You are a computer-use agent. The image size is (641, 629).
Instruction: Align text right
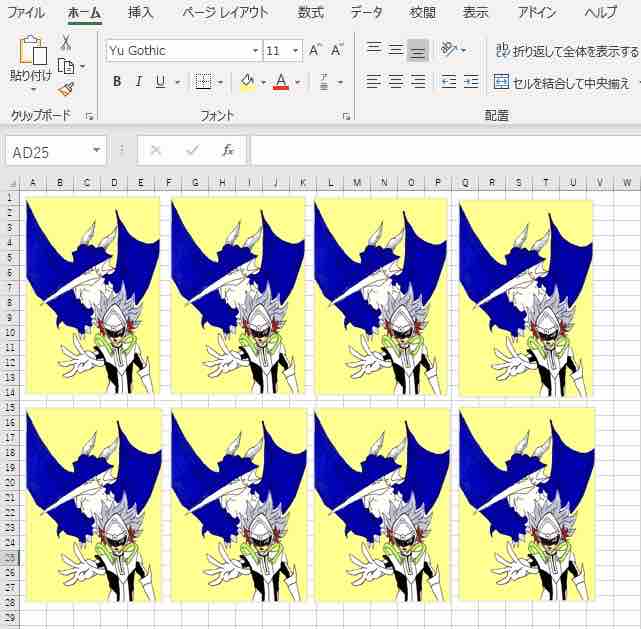click(418, 82)
